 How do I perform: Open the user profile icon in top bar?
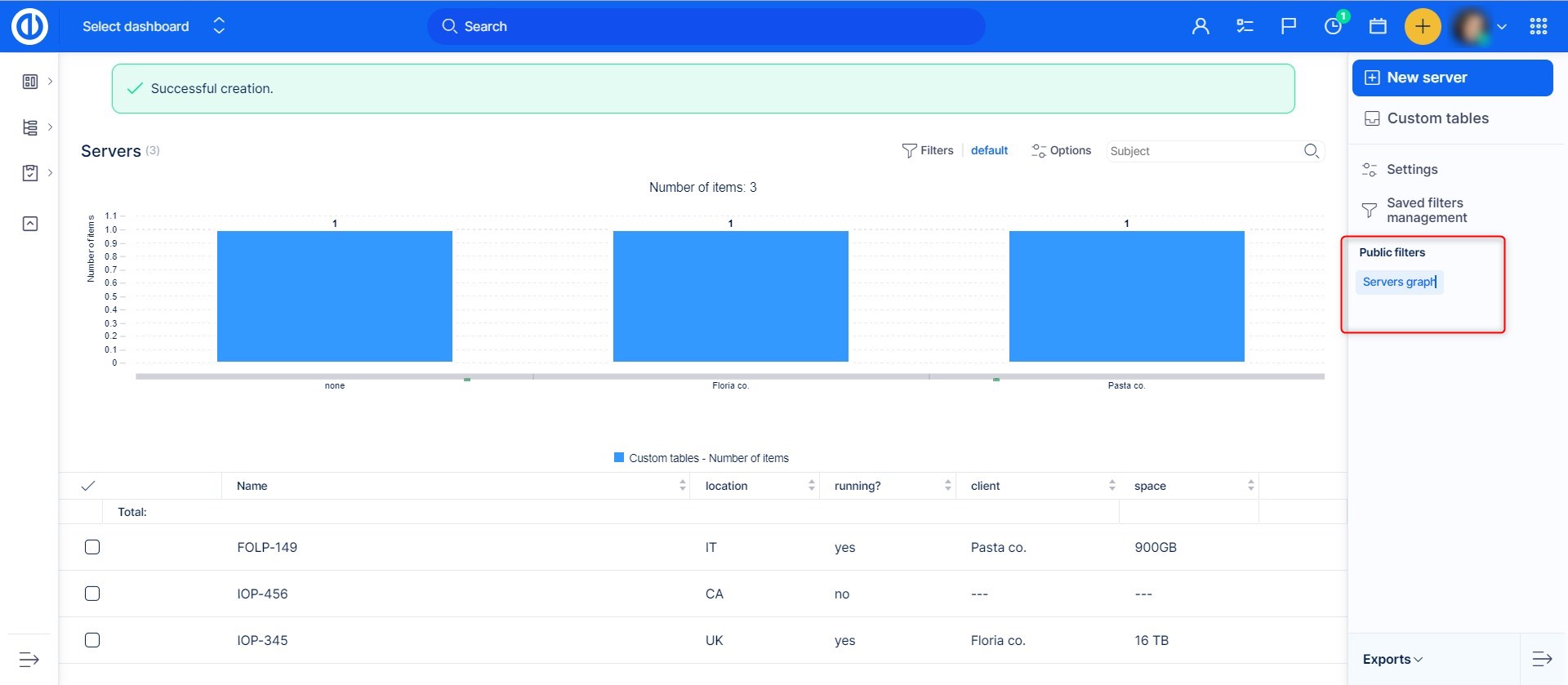click(x=1200, y=26)
